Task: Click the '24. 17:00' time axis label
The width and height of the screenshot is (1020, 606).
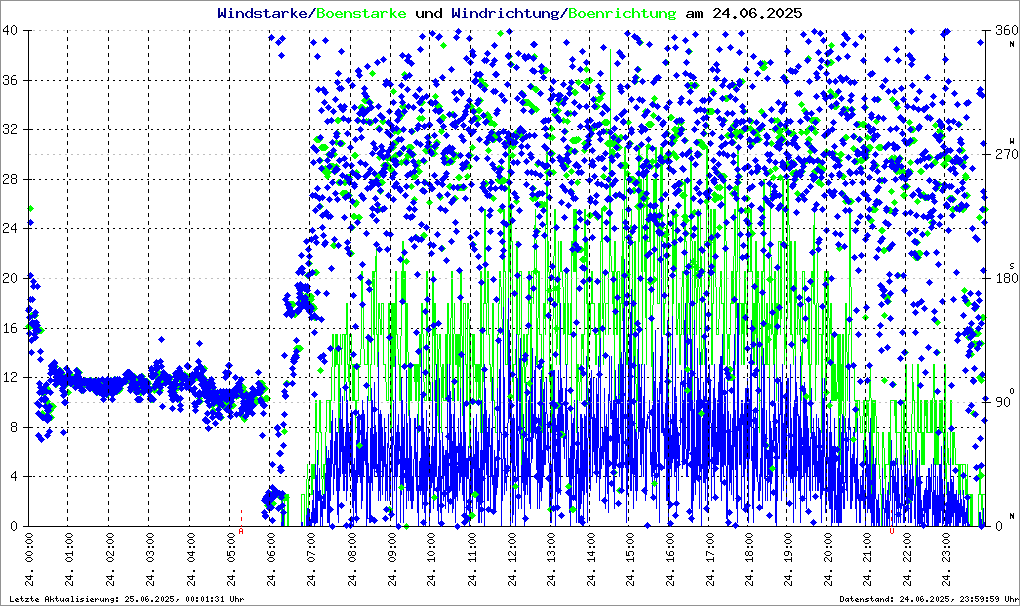Action: [710, 560]
